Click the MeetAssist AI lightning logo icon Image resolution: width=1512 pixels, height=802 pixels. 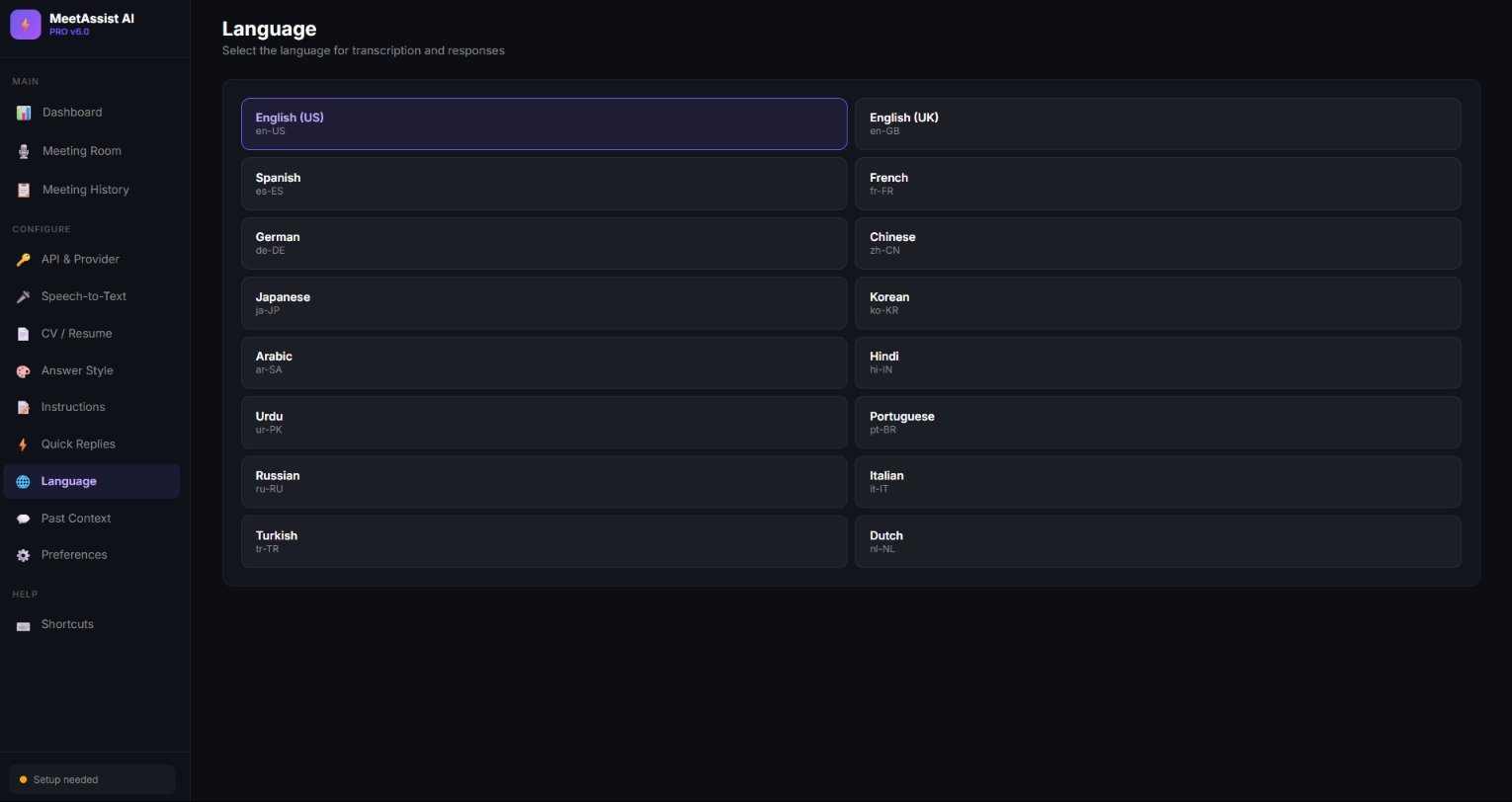click(26, 25)
